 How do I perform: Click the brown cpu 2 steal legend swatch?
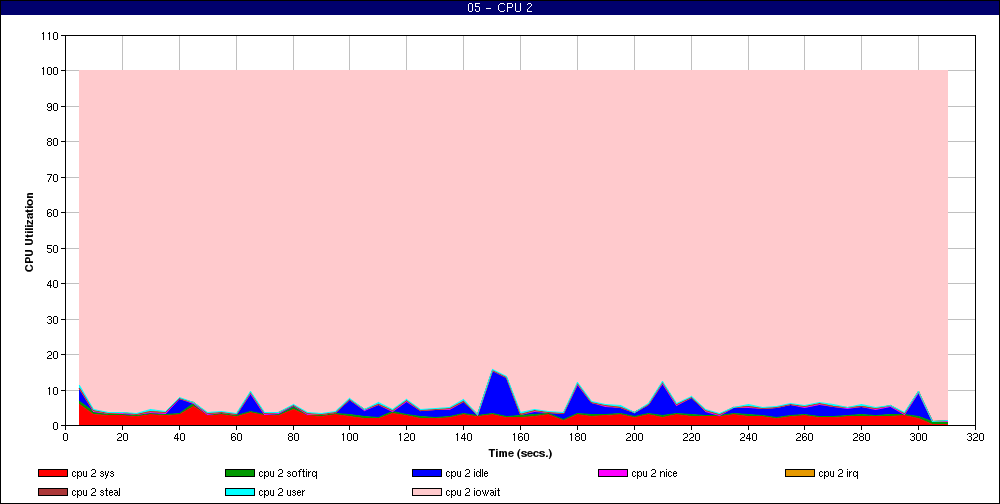[x=53, y=492]
